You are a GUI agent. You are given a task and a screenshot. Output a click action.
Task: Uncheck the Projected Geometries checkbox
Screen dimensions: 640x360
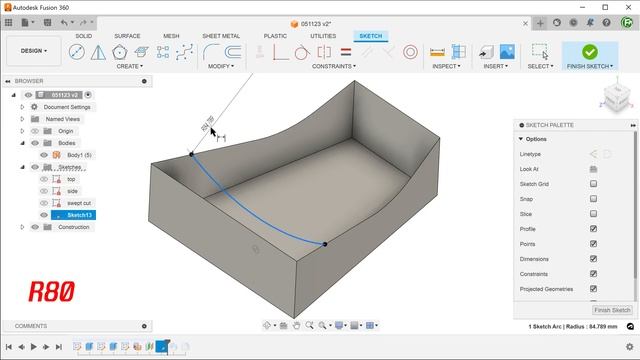pos(593,289)
